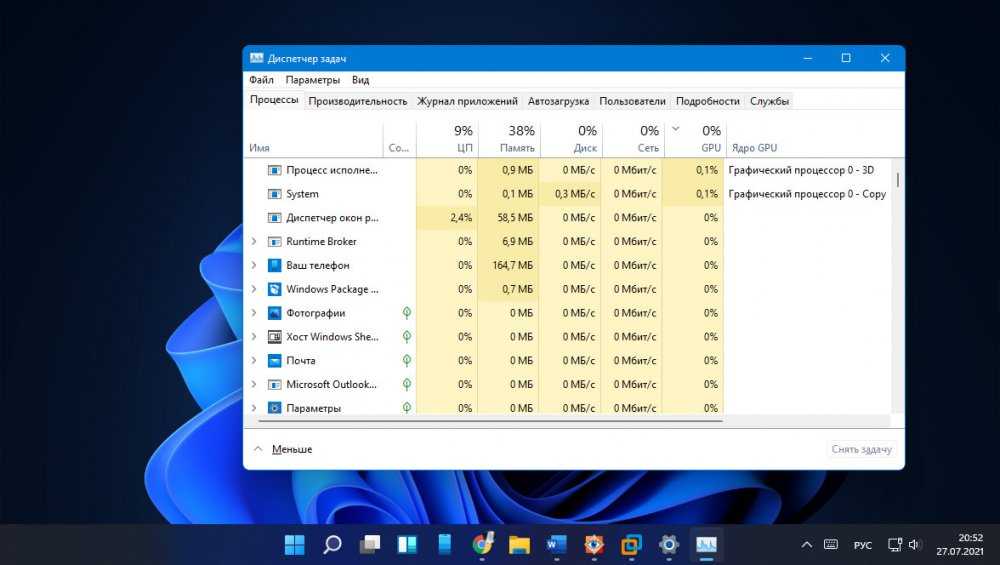Expand the Runtime Broker process group
The image size is (1000, 565).
(x=254, y=241)
